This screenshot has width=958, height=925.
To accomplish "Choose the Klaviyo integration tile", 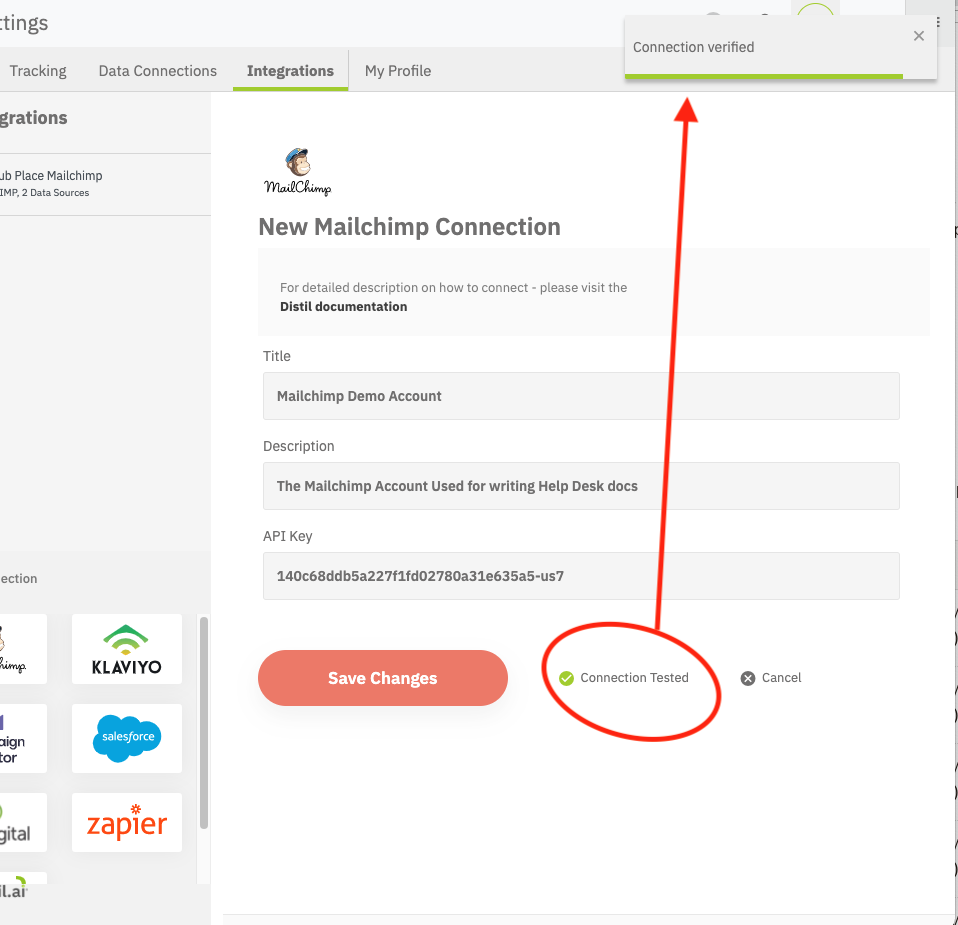I will click(x=127, y=649).
